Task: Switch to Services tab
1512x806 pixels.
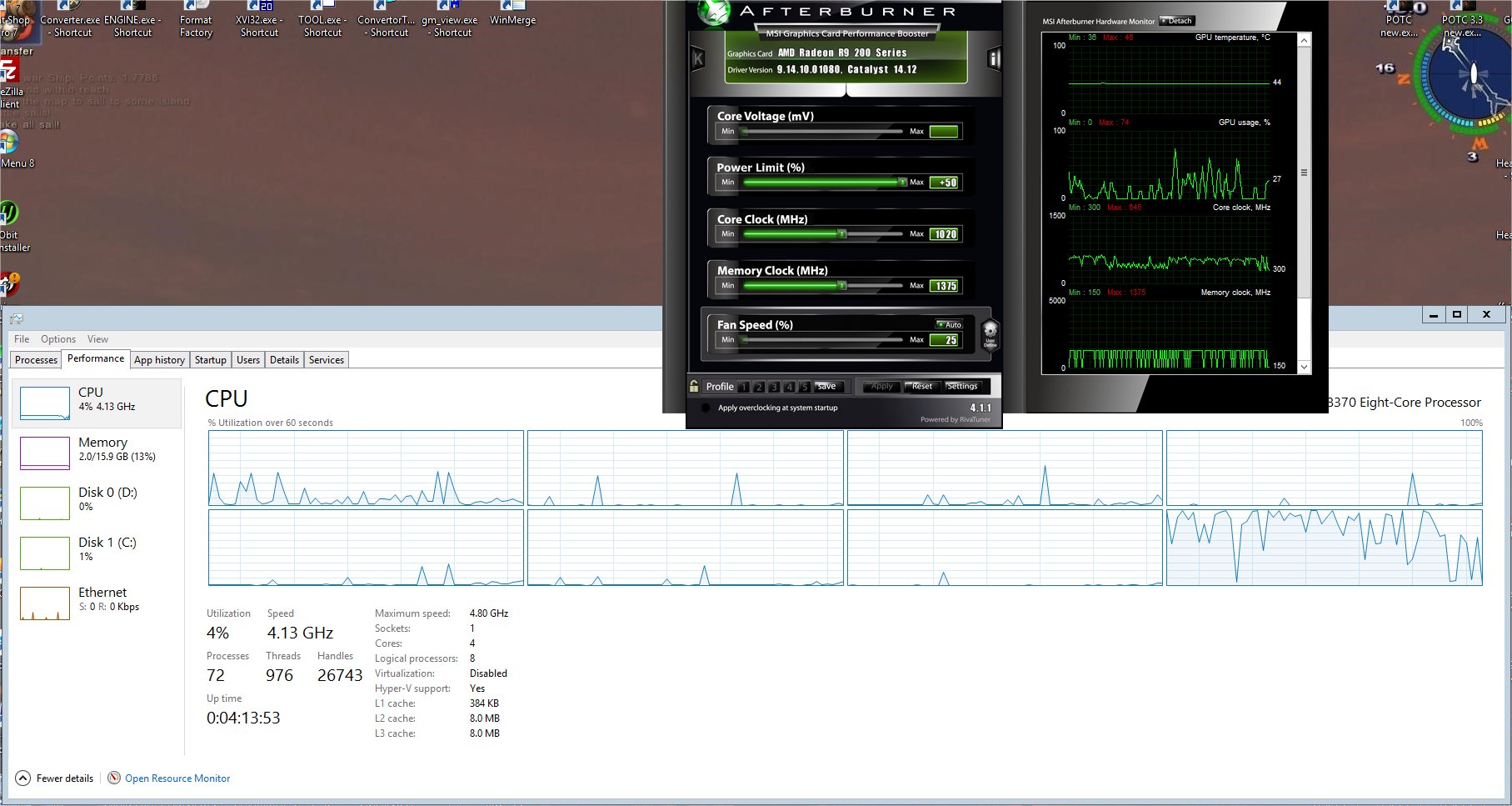Action: pos(326,360)
